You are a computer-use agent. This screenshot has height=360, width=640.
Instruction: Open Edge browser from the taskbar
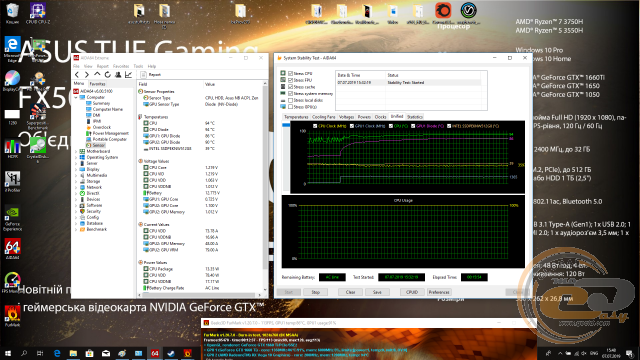57,353
